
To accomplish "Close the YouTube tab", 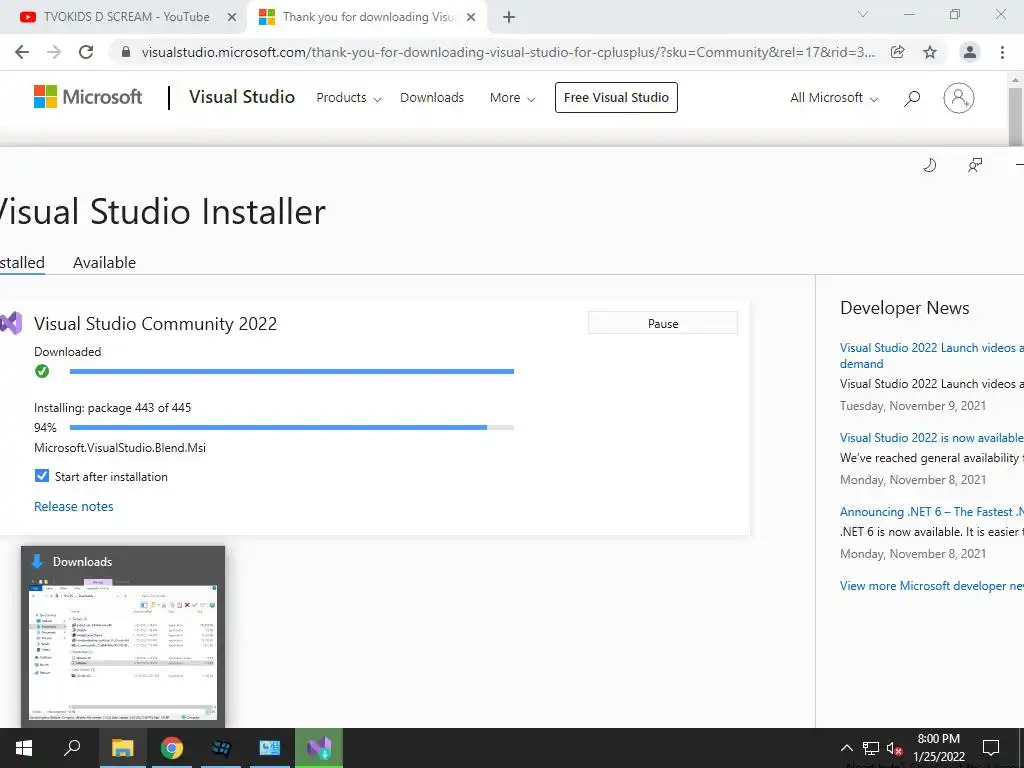I will coord(232,18).
